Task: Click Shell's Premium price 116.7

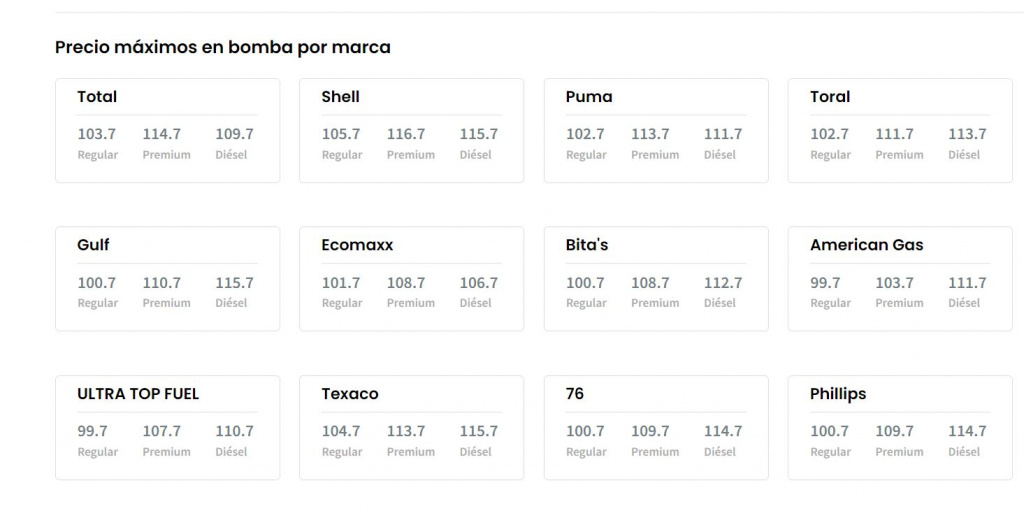Action: (406, 134)
